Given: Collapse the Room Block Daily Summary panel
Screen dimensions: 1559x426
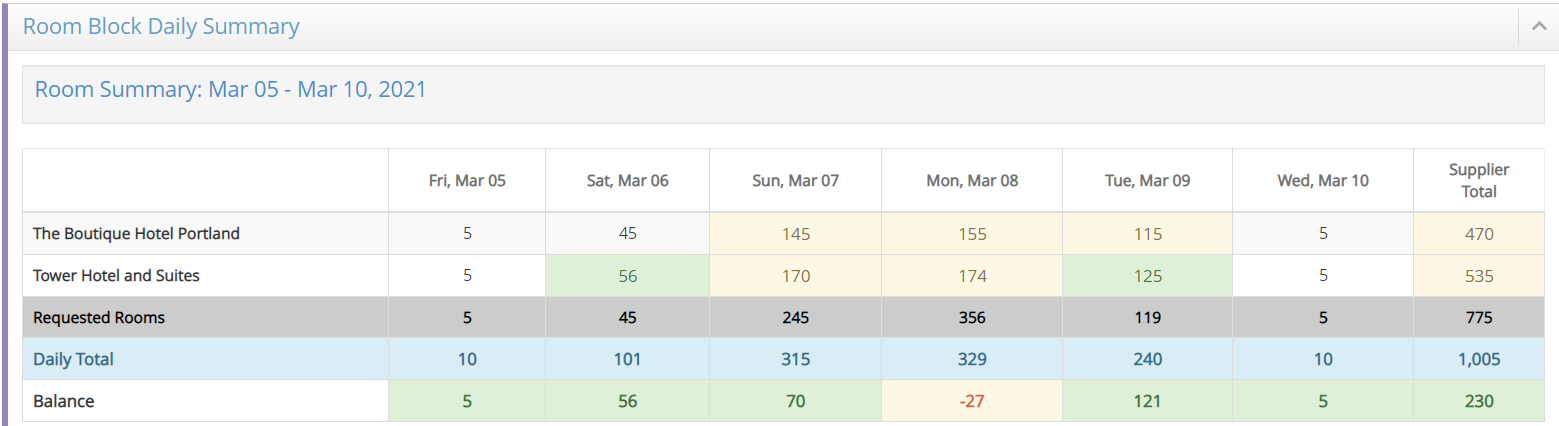Looking at the screenshot, I should [1538, 27].
